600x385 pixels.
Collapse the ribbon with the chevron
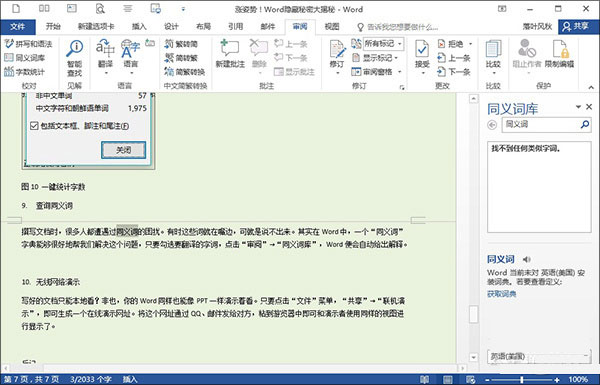pos(591,87)
